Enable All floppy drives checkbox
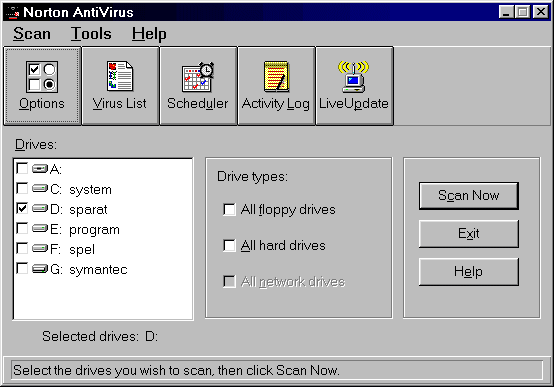The width and height of the screenshot is (554, 387). pyautogui.click(x=229, y=209)
